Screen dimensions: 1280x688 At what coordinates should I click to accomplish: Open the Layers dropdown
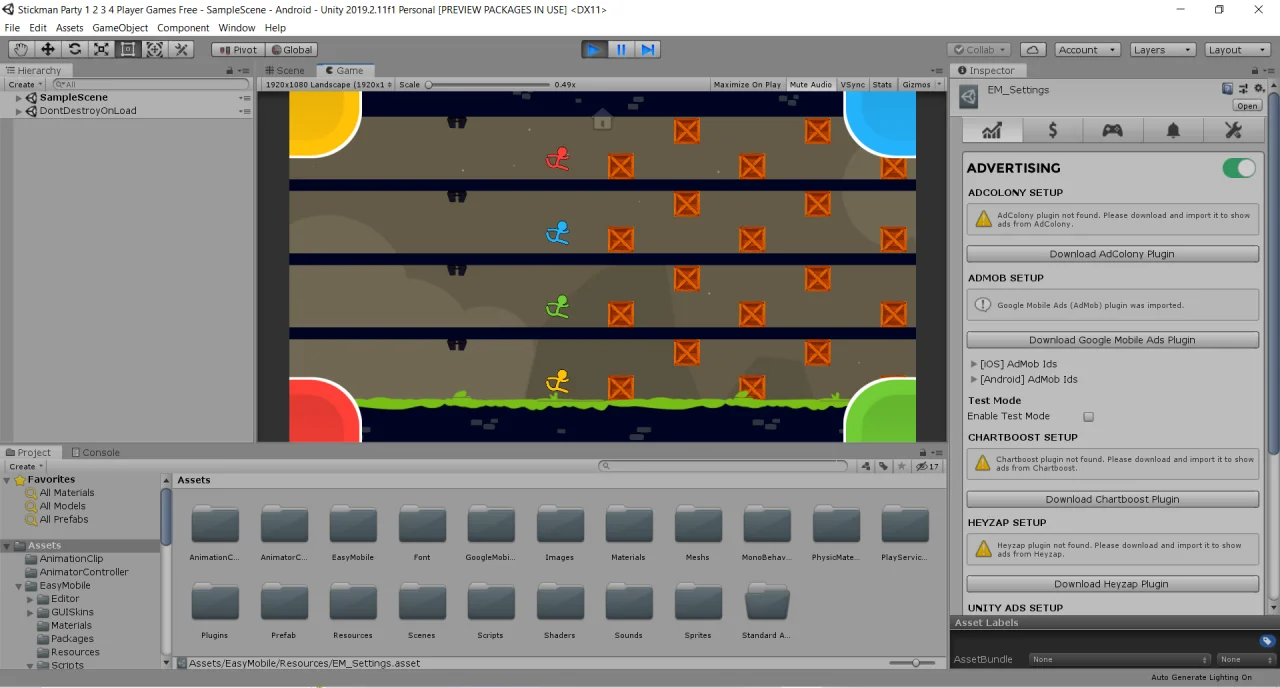tap(1163, 49)
